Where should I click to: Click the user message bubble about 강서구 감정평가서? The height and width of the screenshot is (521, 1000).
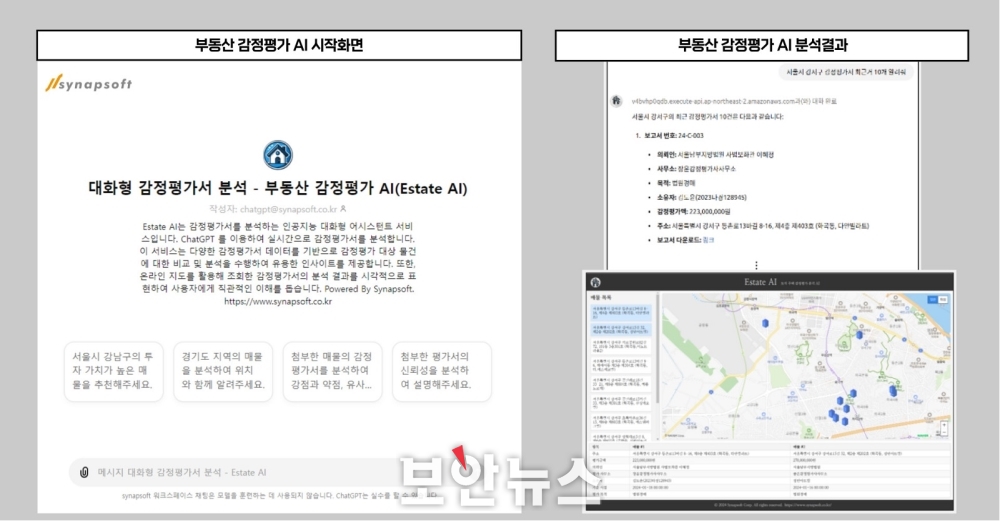tap(846, 72)
